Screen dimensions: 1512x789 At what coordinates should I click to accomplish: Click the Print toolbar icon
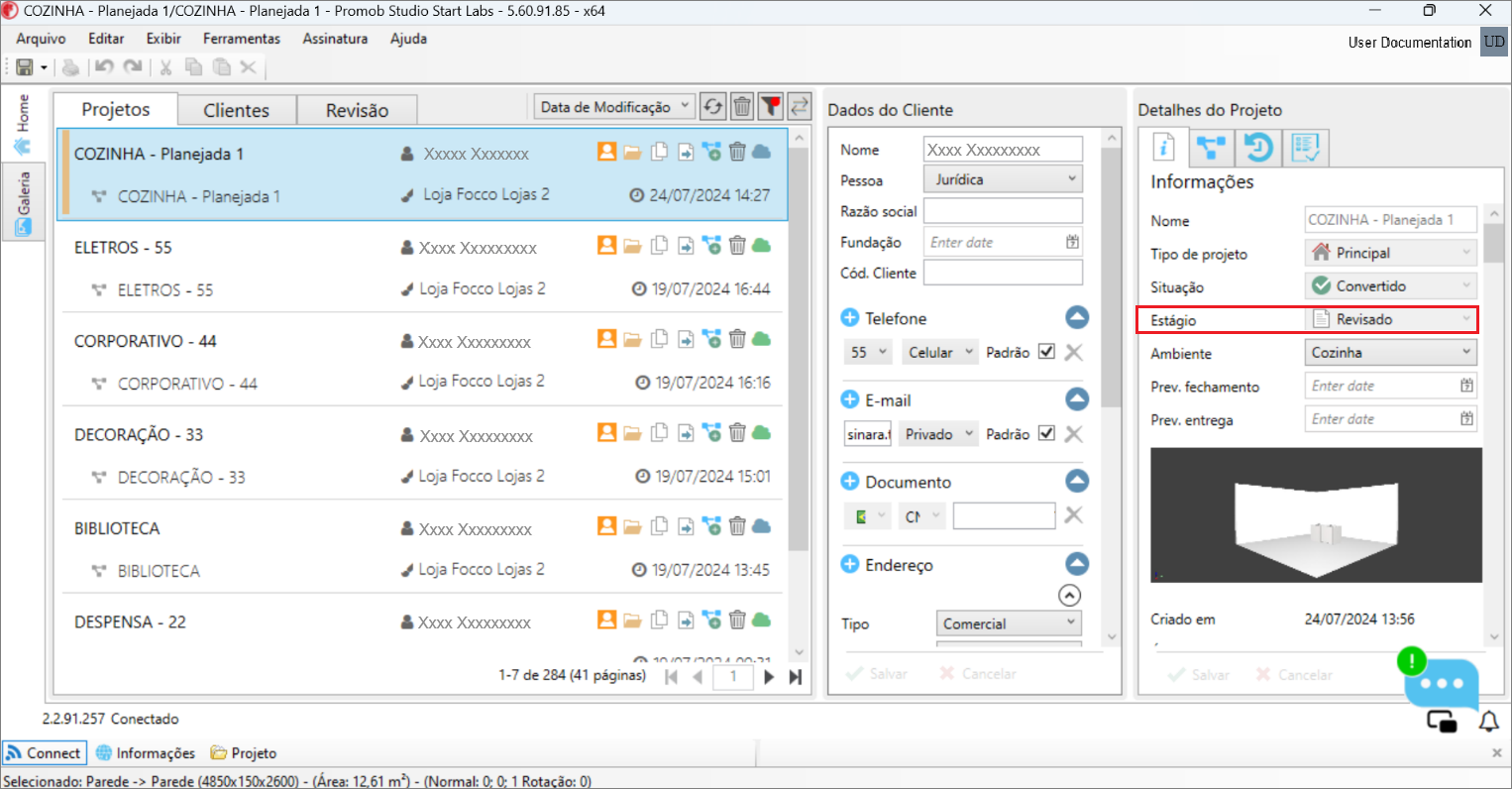point(70,67)
